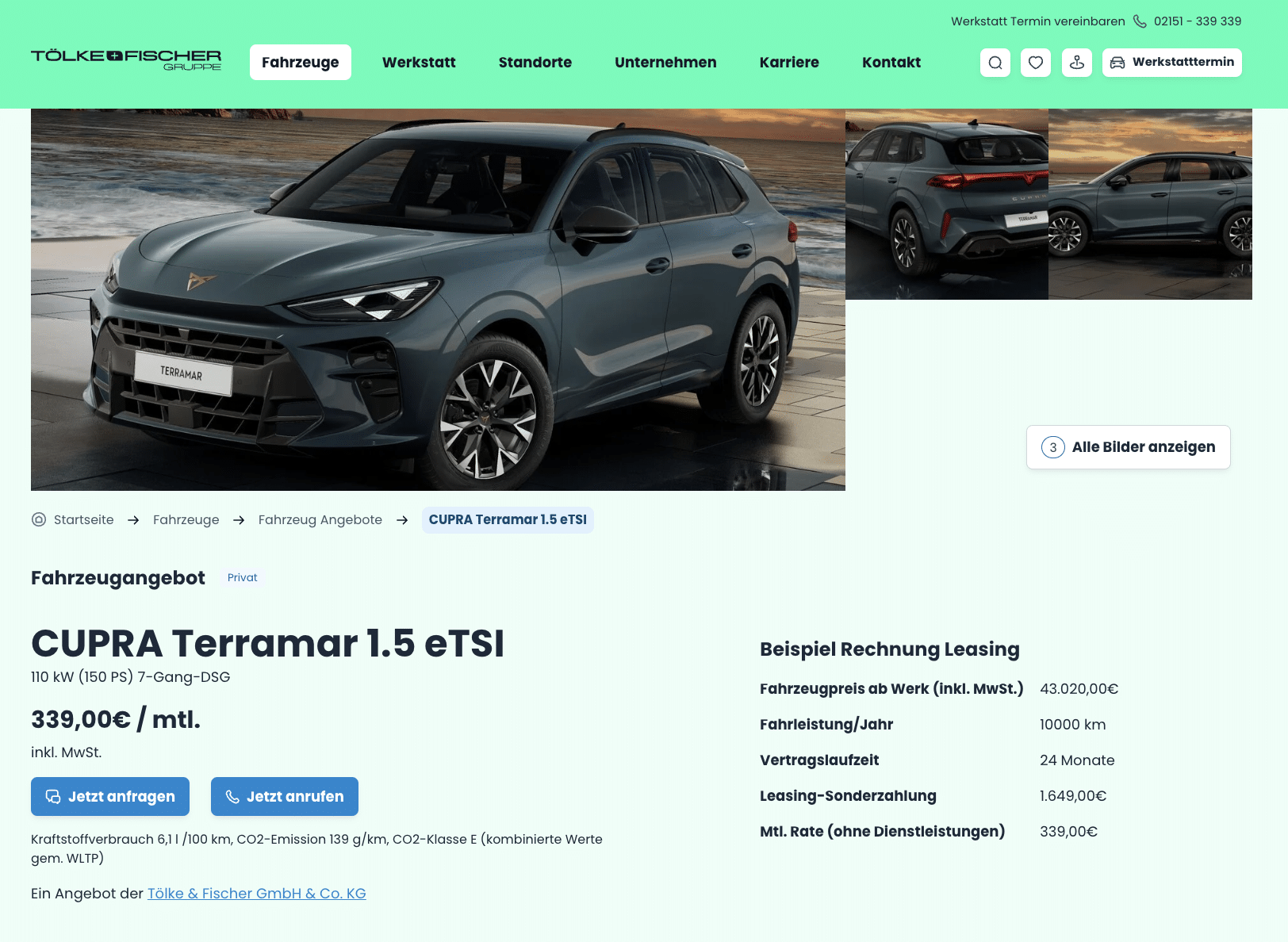
Task: Follow the Tölke & Fischer GmbH & Co. KG link
Action: click(x=257, y=894)
